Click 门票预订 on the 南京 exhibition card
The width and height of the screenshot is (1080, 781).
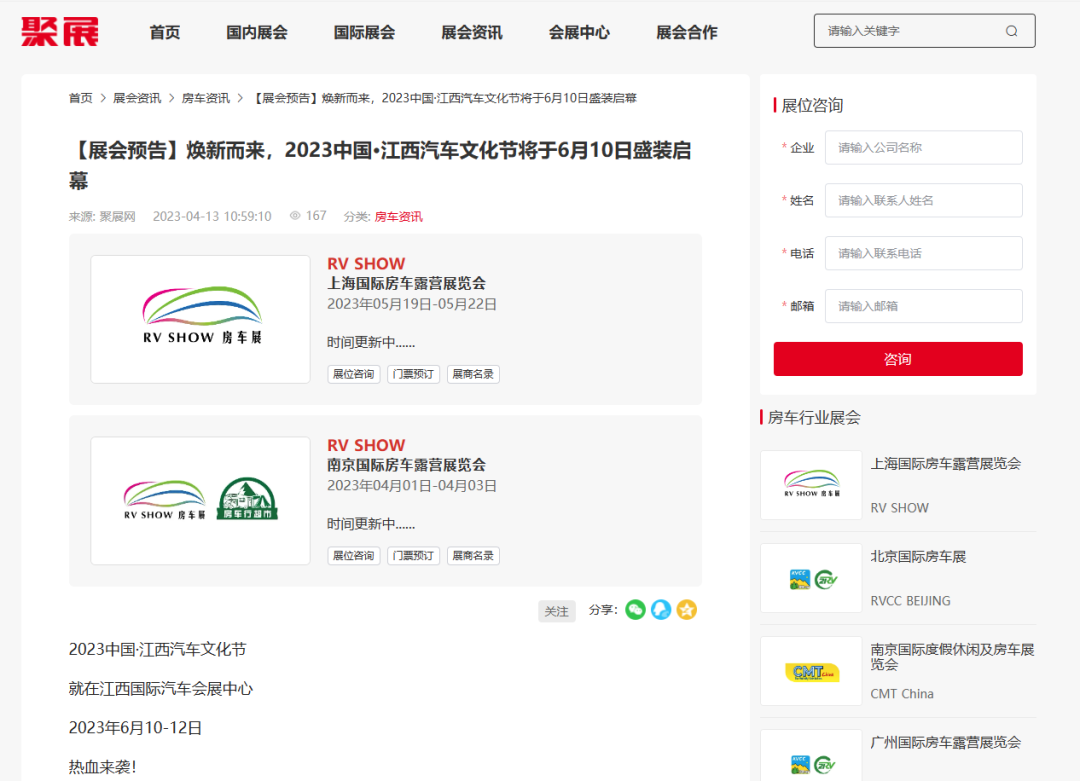pyautogui.click(x=413, y=556)
